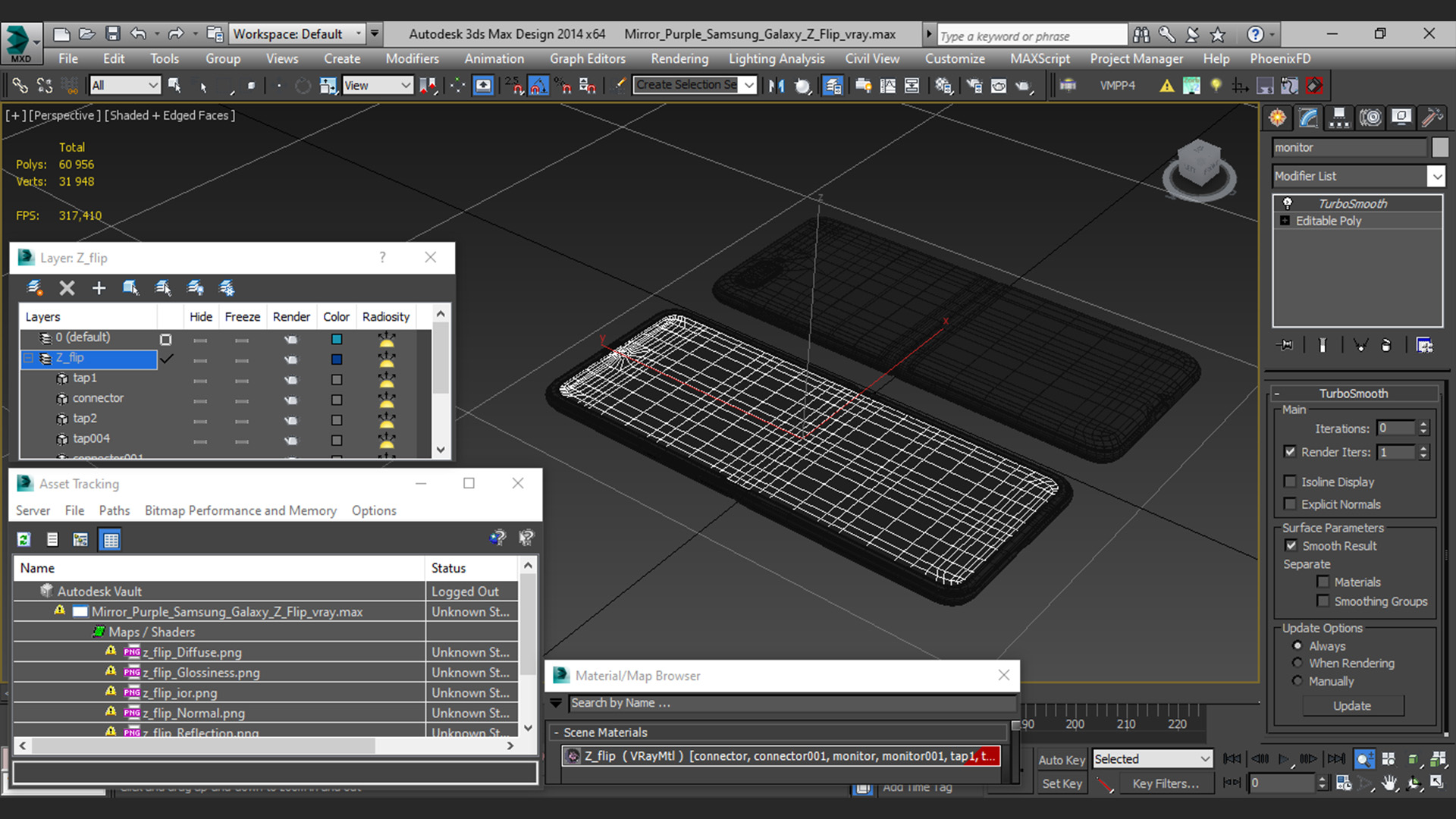This screenshot has height=819, width=1456.
Task: Select the Manually update option
Action: coord(1298,681)
